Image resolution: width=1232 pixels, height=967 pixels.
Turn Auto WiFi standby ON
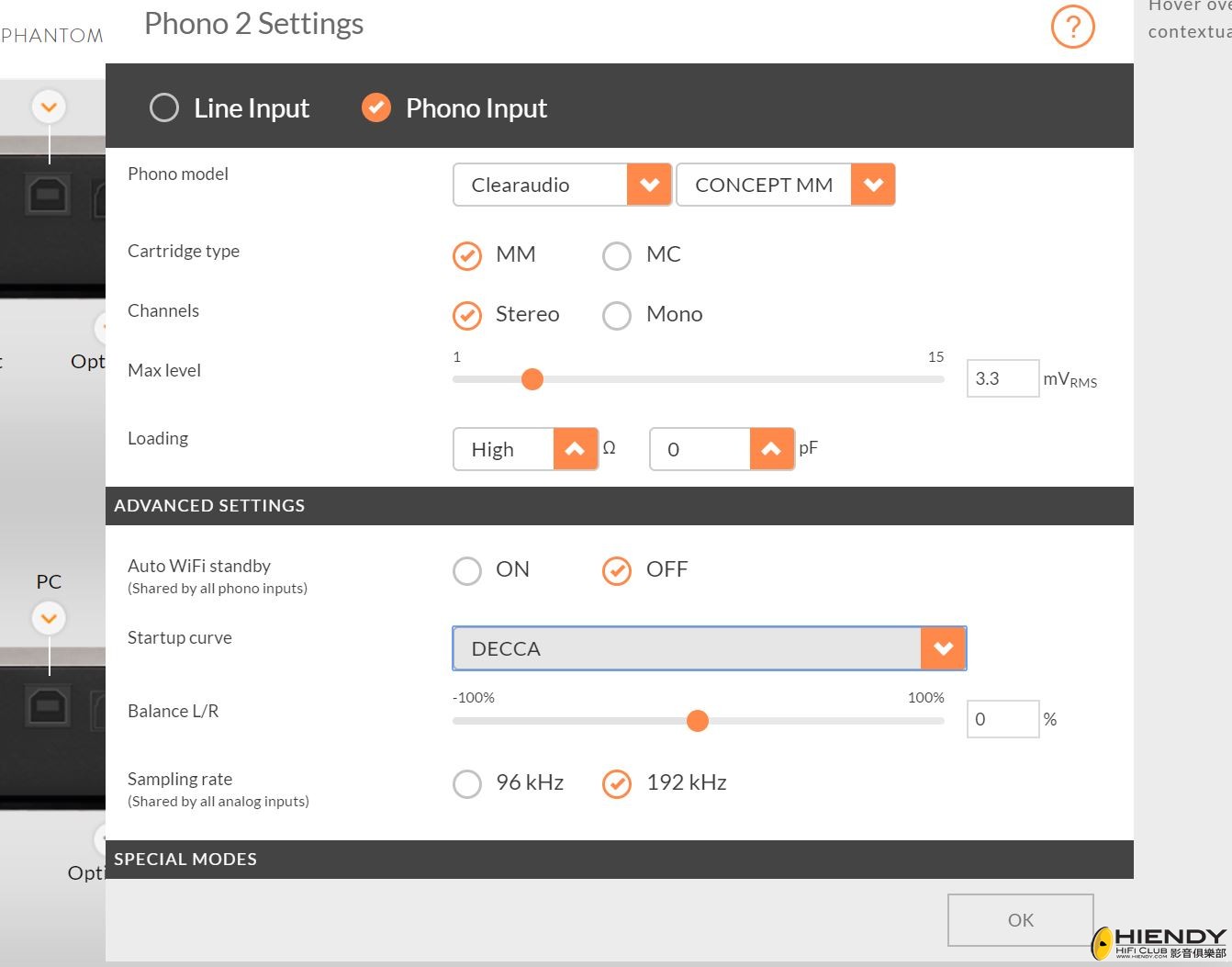pyautogui.click(x=467, y=570)
